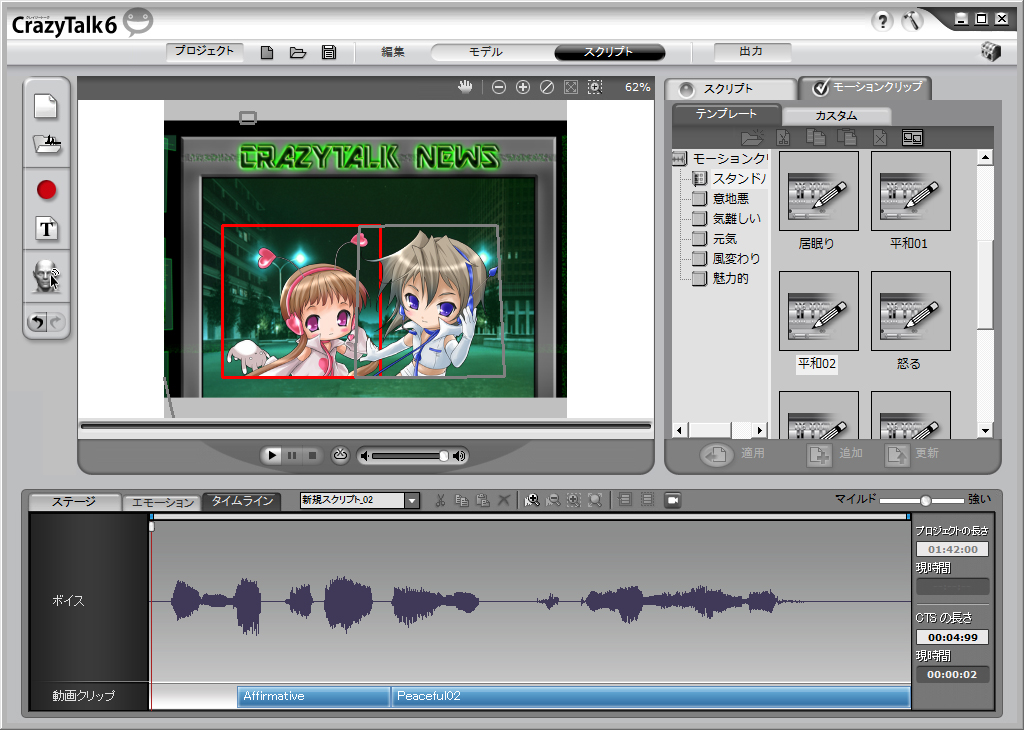This screenshot has height=730, width=1024.
Task: Undo the last action
Action: [37, 322]
